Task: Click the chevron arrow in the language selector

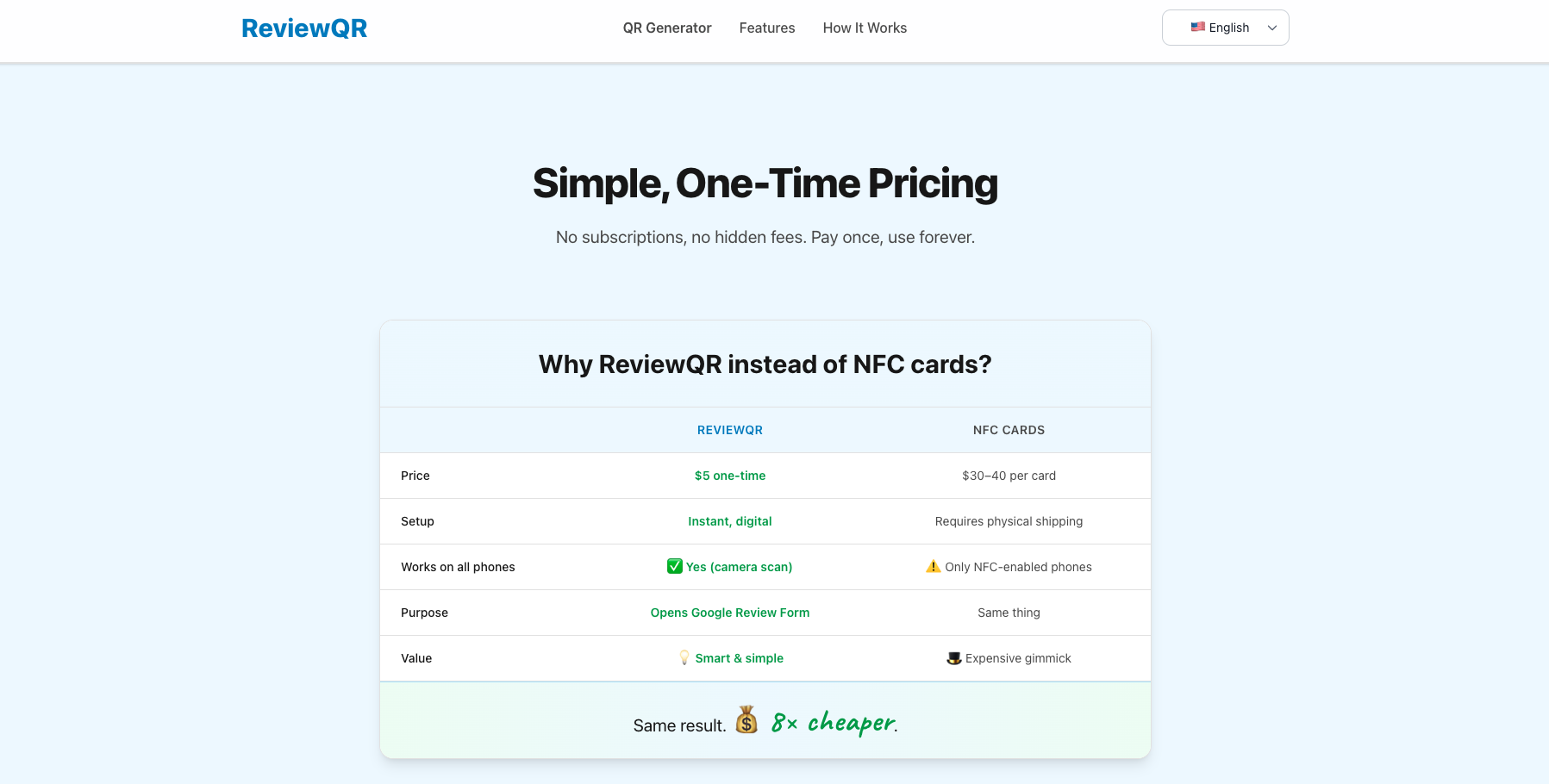Action: (x=1271, y=28)
